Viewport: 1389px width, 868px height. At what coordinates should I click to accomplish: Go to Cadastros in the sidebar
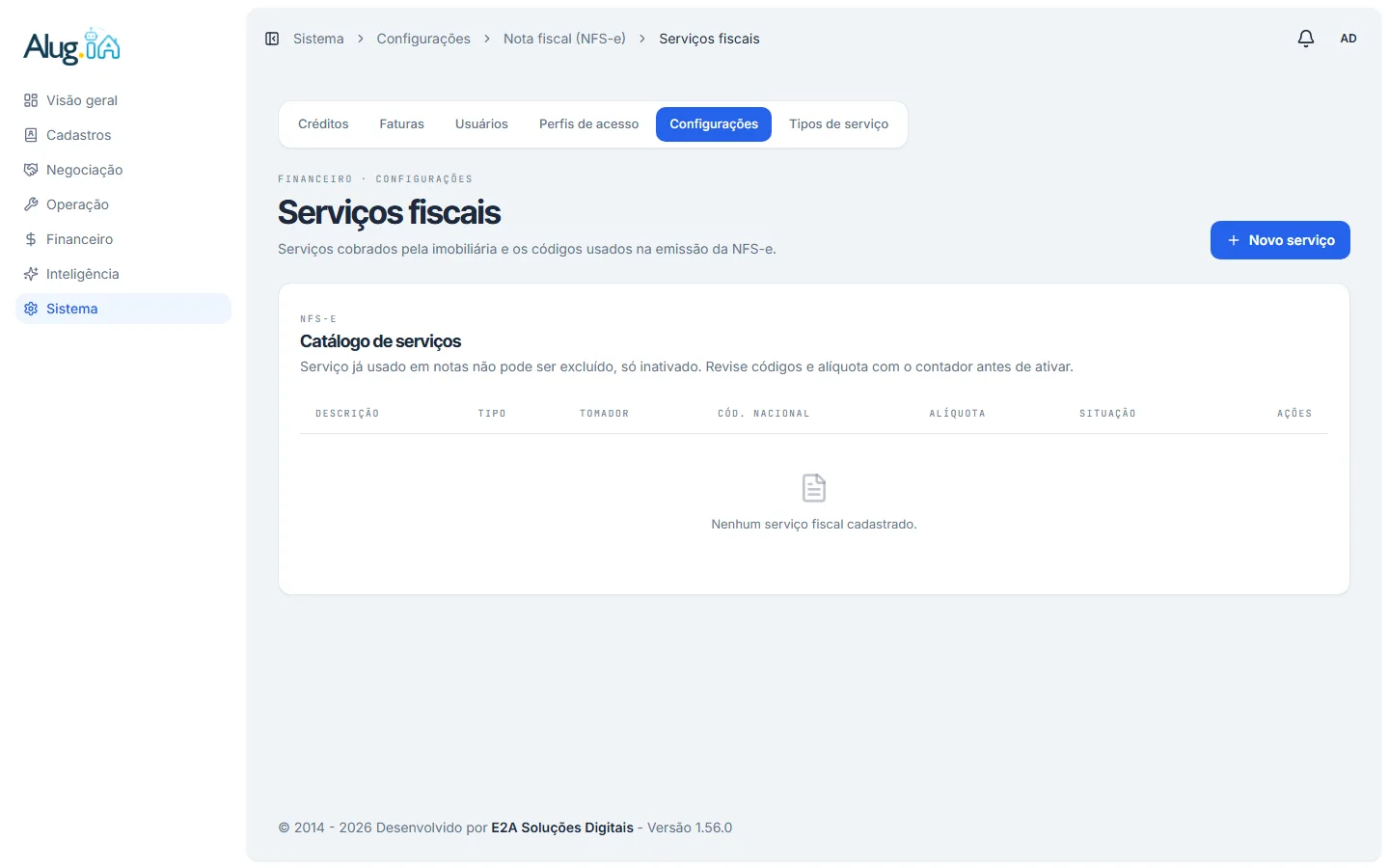(x=123, y=135)
